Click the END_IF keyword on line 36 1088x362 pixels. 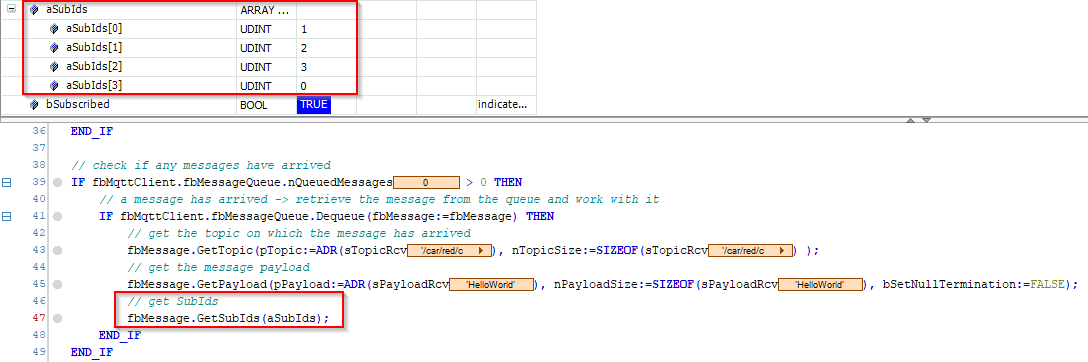coord(92,131)
